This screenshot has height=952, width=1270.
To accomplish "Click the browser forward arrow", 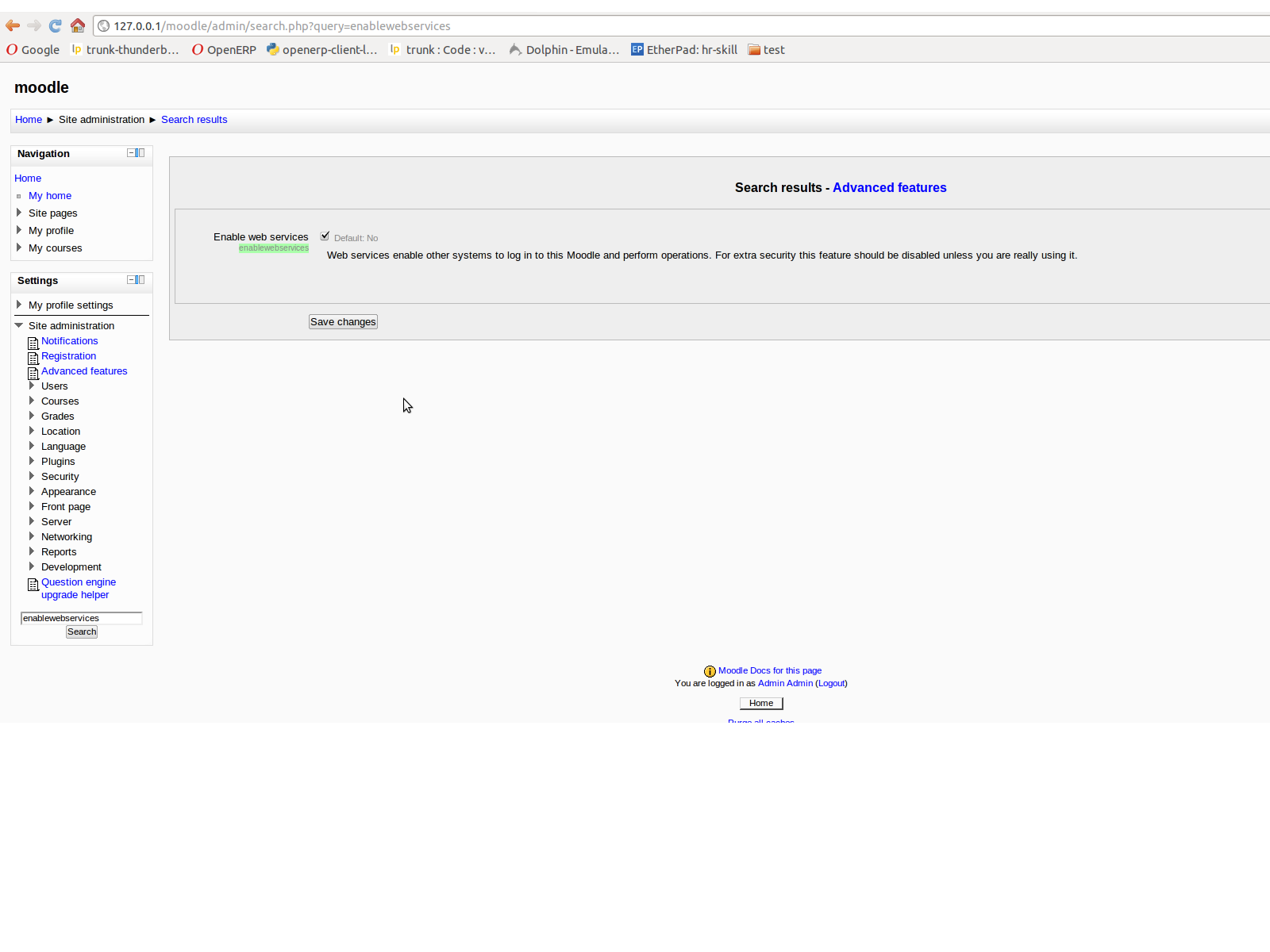I will point(34,25).
